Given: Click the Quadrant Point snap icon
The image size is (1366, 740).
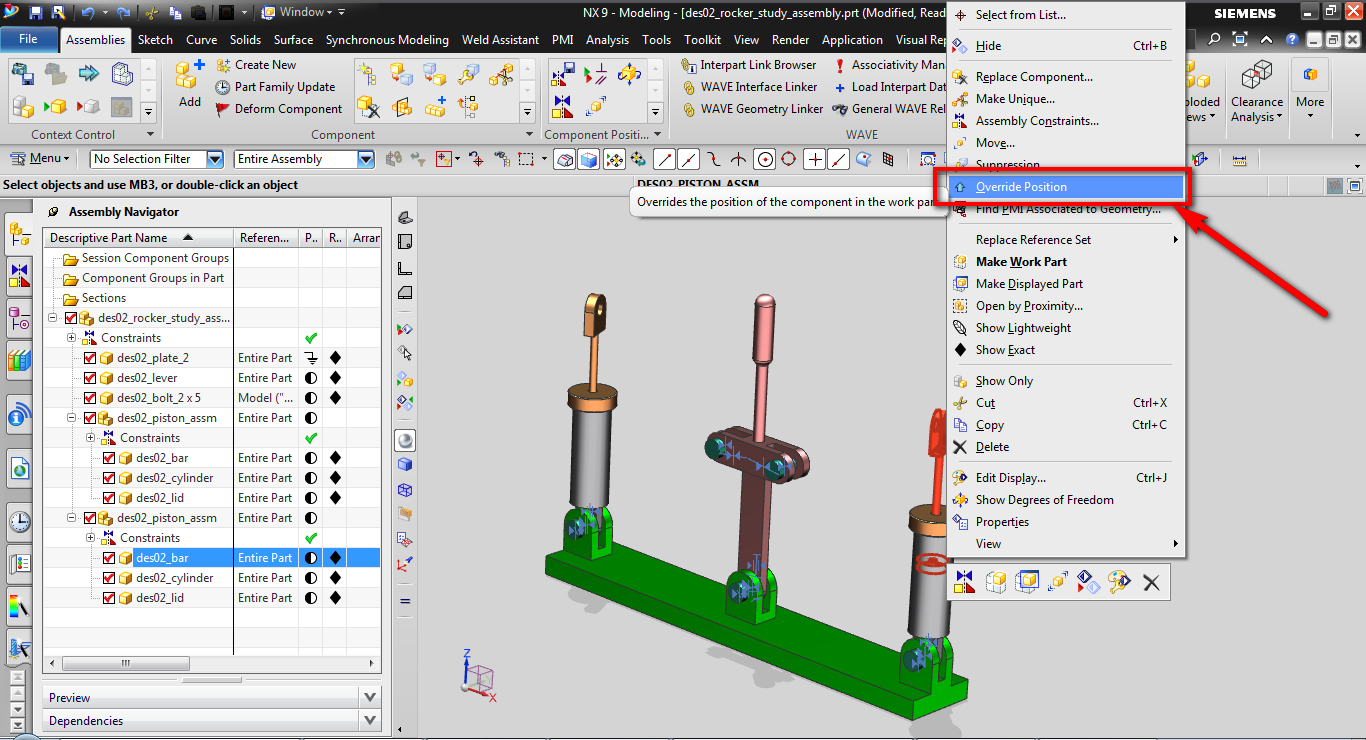Looking at the screenshot, I should pos(789,159).
